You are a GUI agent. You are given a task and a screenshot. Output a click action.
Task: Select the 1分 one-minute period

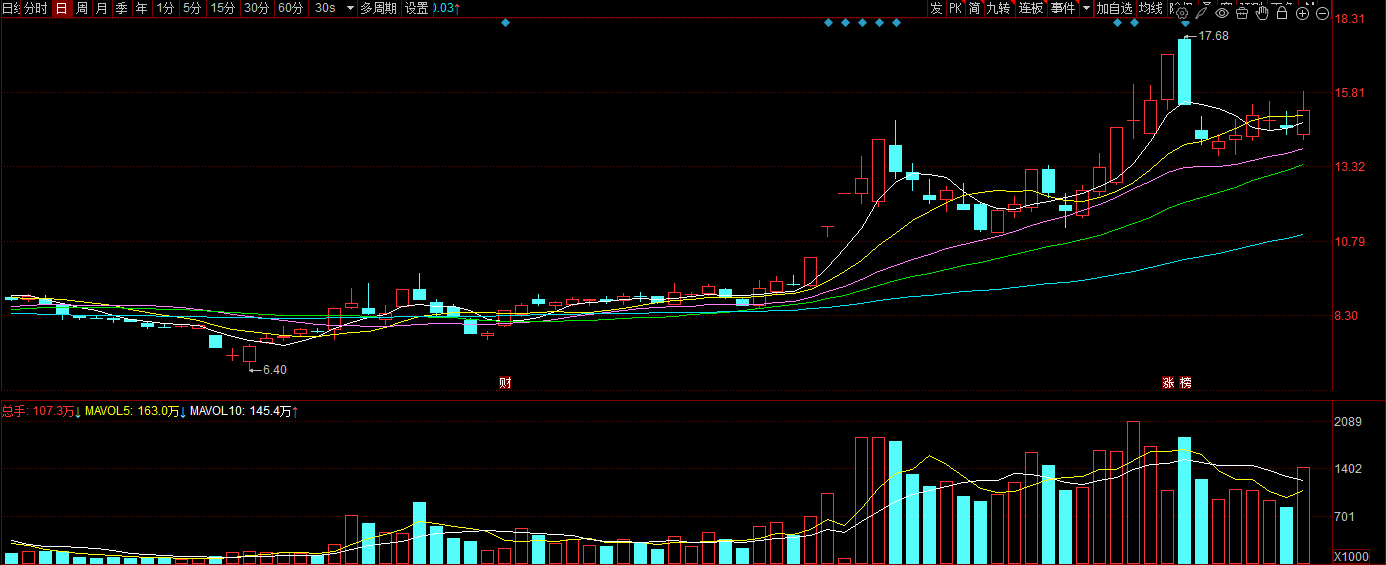tap(165, 8)
